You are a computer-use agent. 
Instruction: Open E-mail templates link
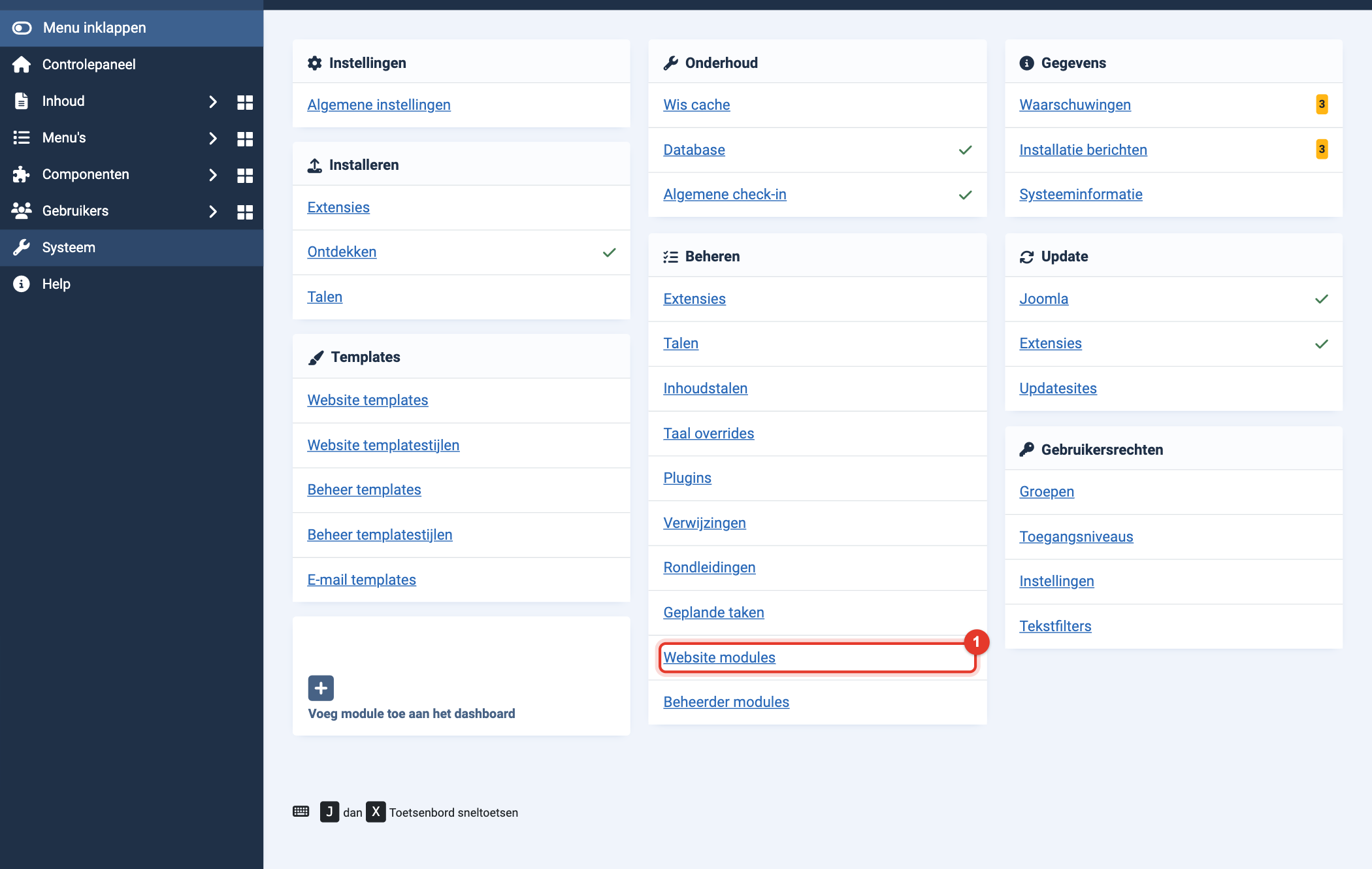coord(361,580)
